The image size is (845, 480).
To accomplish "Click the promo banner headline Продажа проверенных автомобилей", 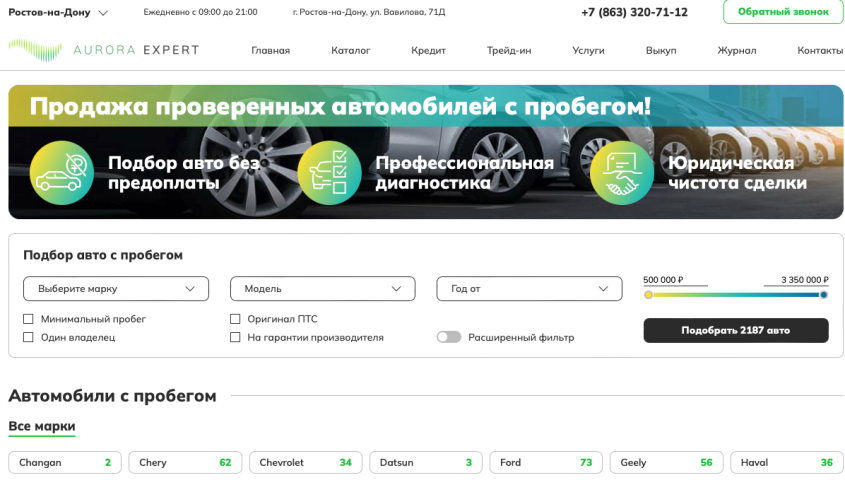I will (x=340, y=106).
